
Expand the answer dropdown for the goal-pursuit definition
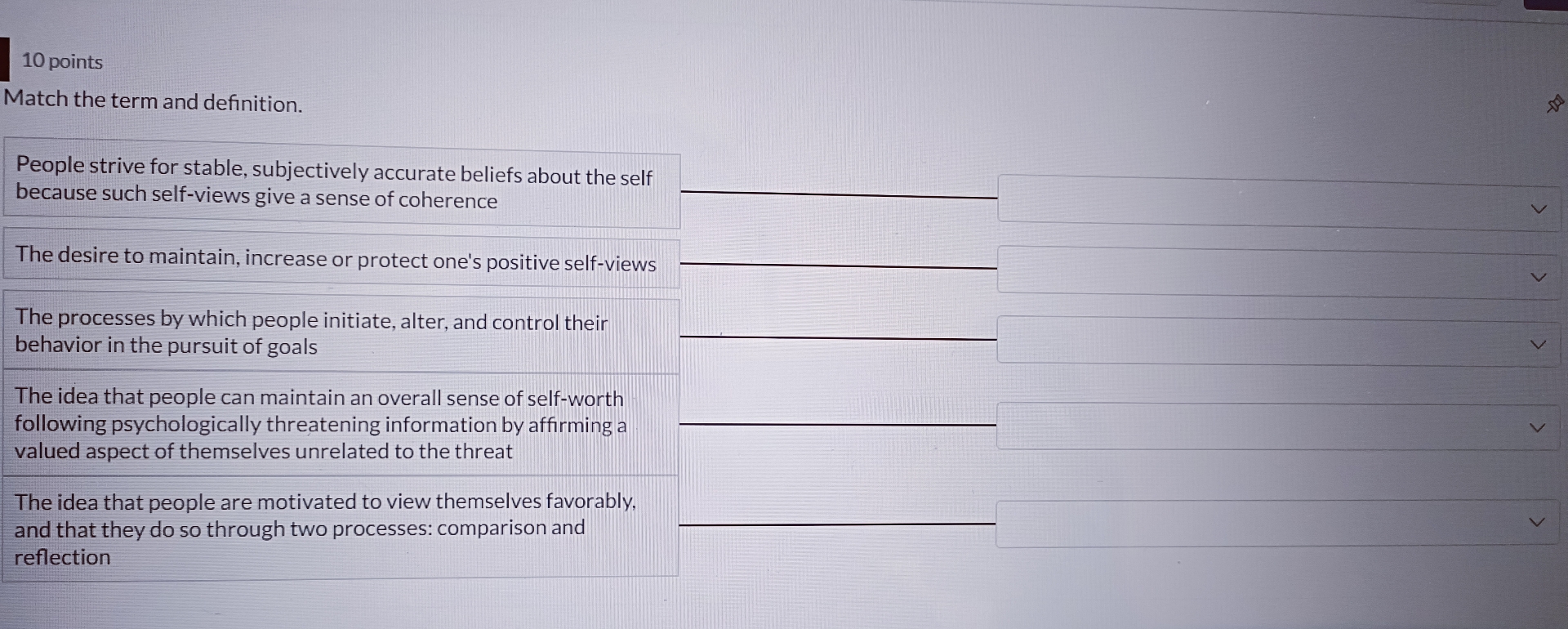tap(1539, 345)
